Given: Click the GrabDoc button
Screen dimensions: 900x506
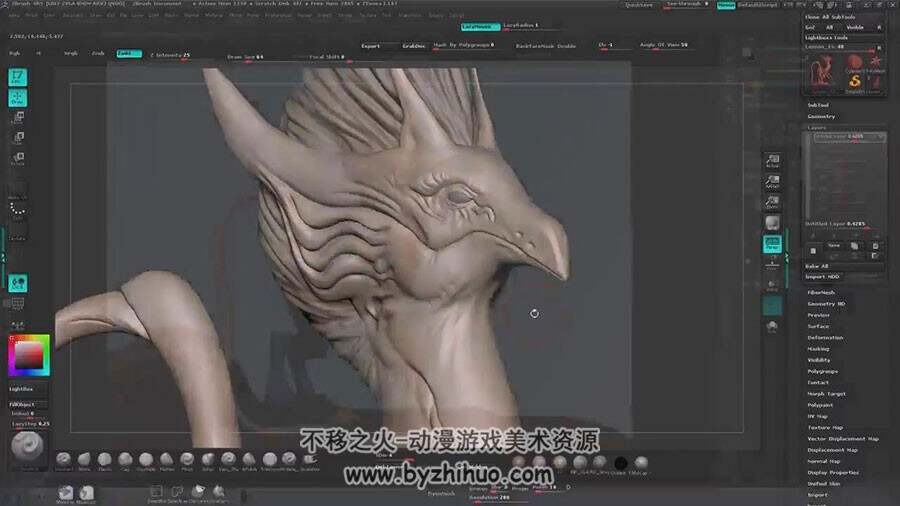Looking at the screenshot, I should click(x=414, y=46).
